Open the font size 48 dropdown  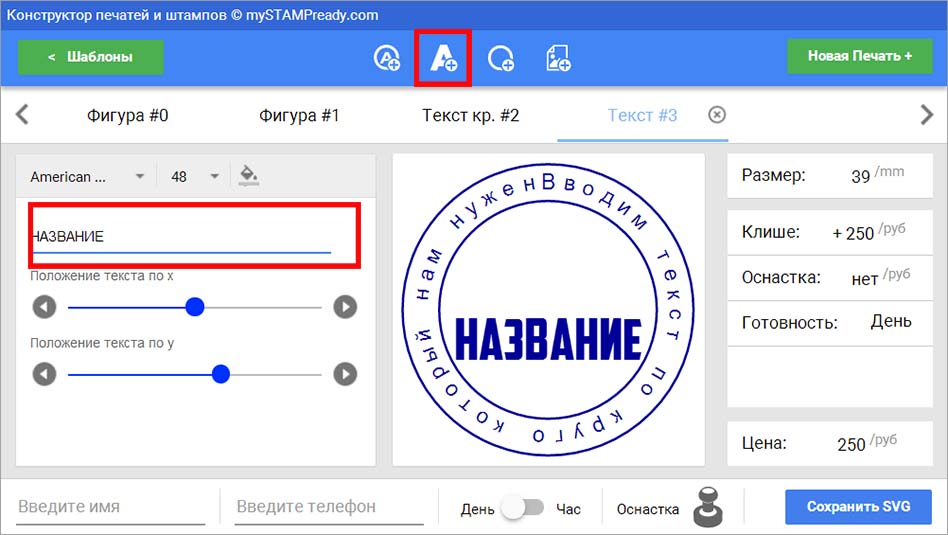(x=194, y=177)
